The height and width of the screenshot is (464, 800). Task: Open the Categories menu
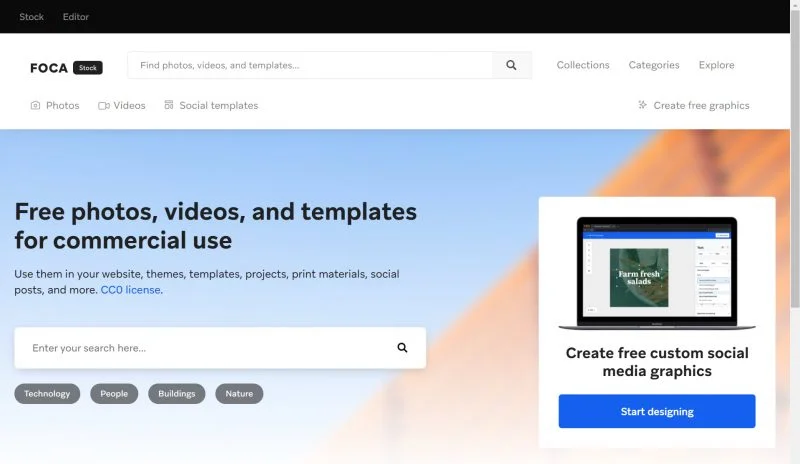[x=654, y=65]
